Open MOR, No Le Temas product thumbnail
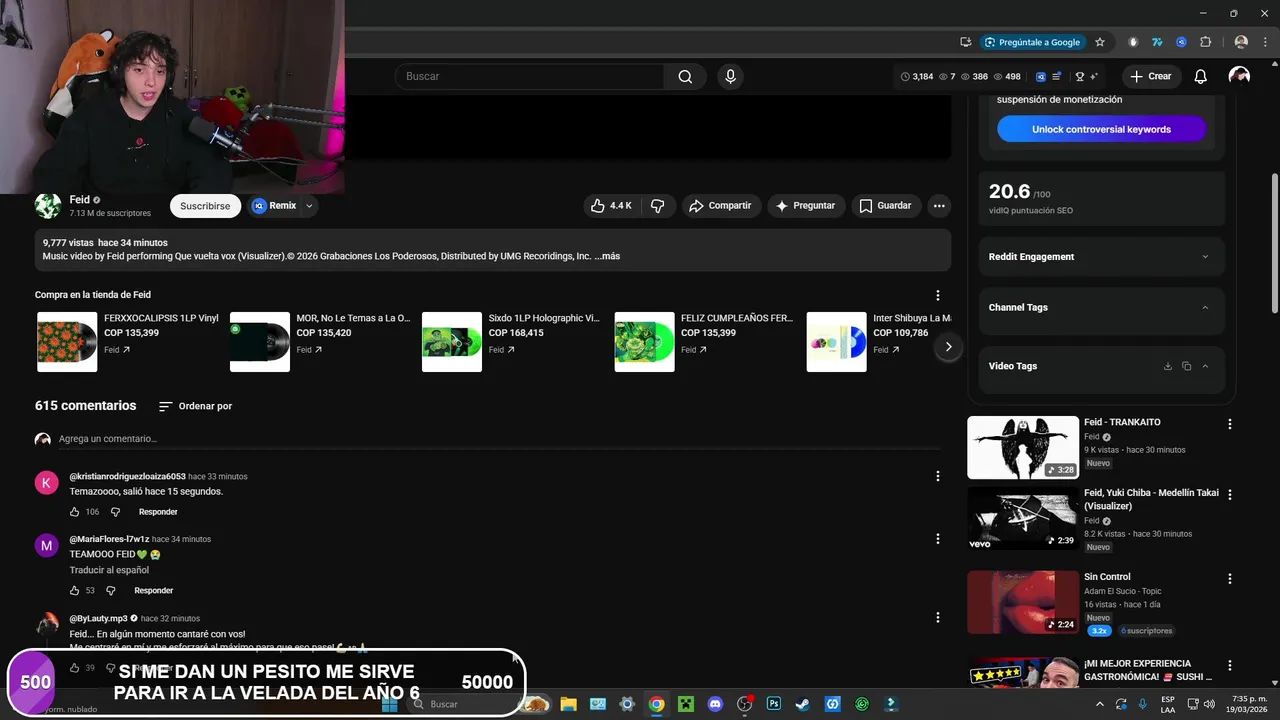Viewport: 1280px width, 720px height. pos(260,342)
